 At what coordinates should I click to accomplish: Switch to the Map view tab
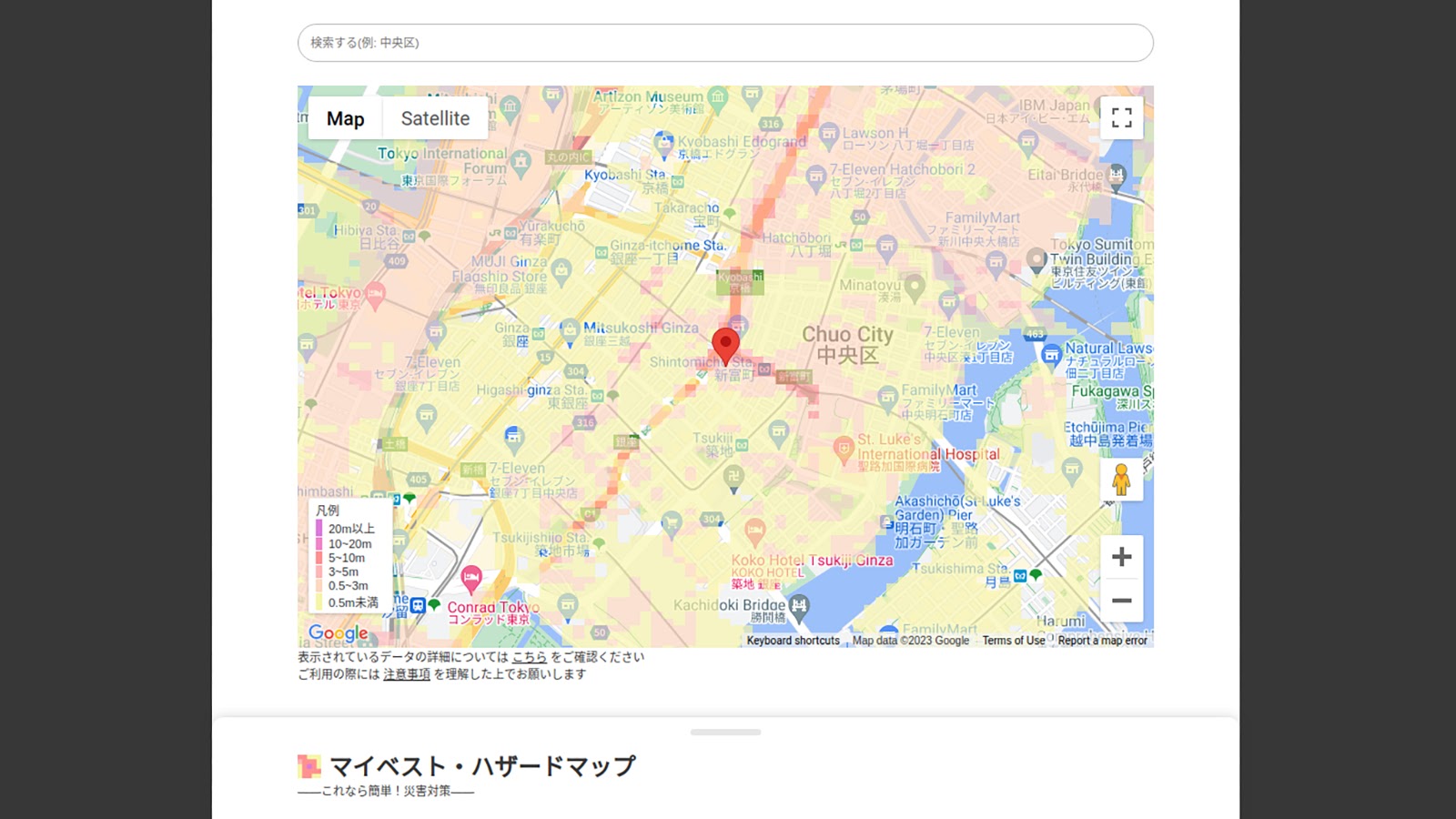pyautogui.click(x=346, y=118)
